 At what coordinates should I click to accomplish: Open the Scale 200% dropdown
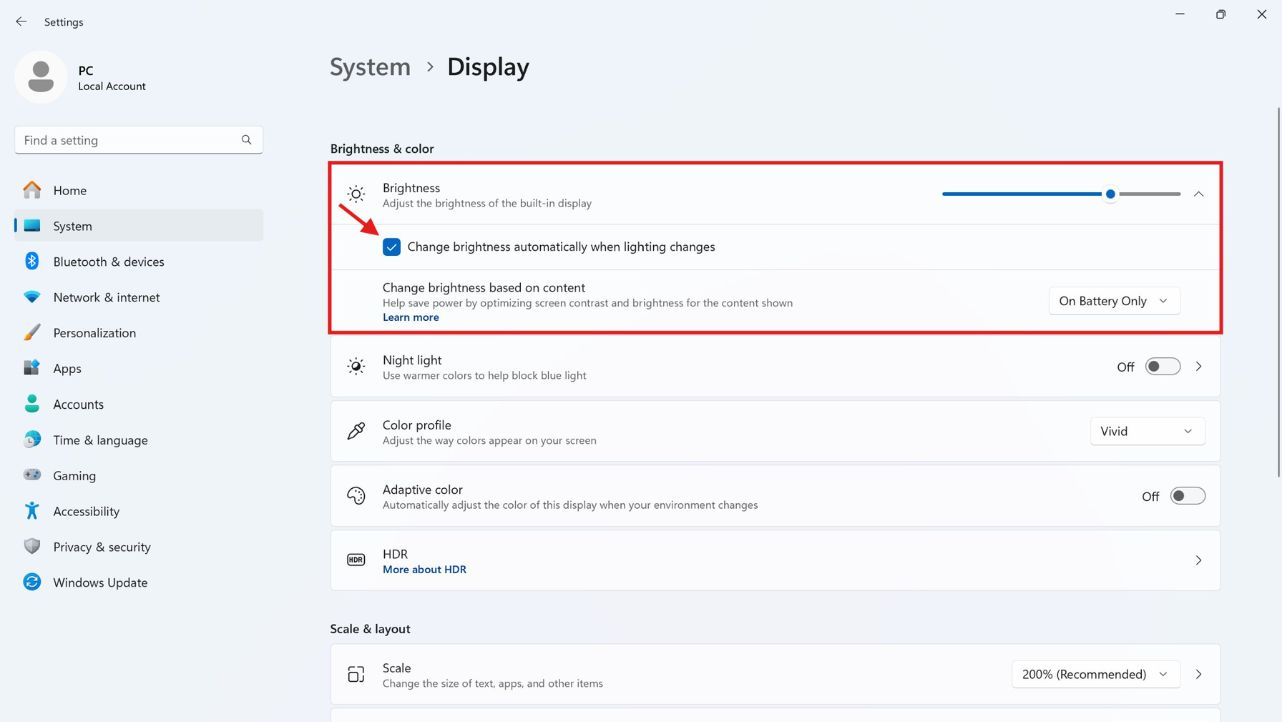point(1095,675)
